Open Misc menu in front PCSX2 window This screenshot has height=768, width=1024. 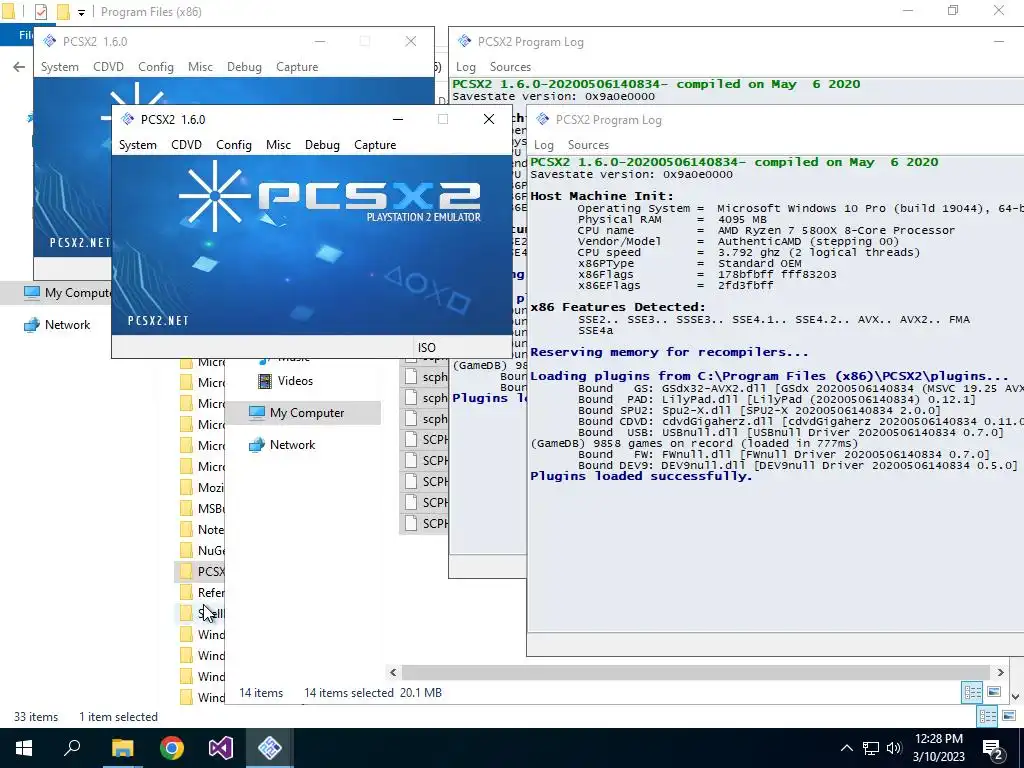[x=278, y=145]
